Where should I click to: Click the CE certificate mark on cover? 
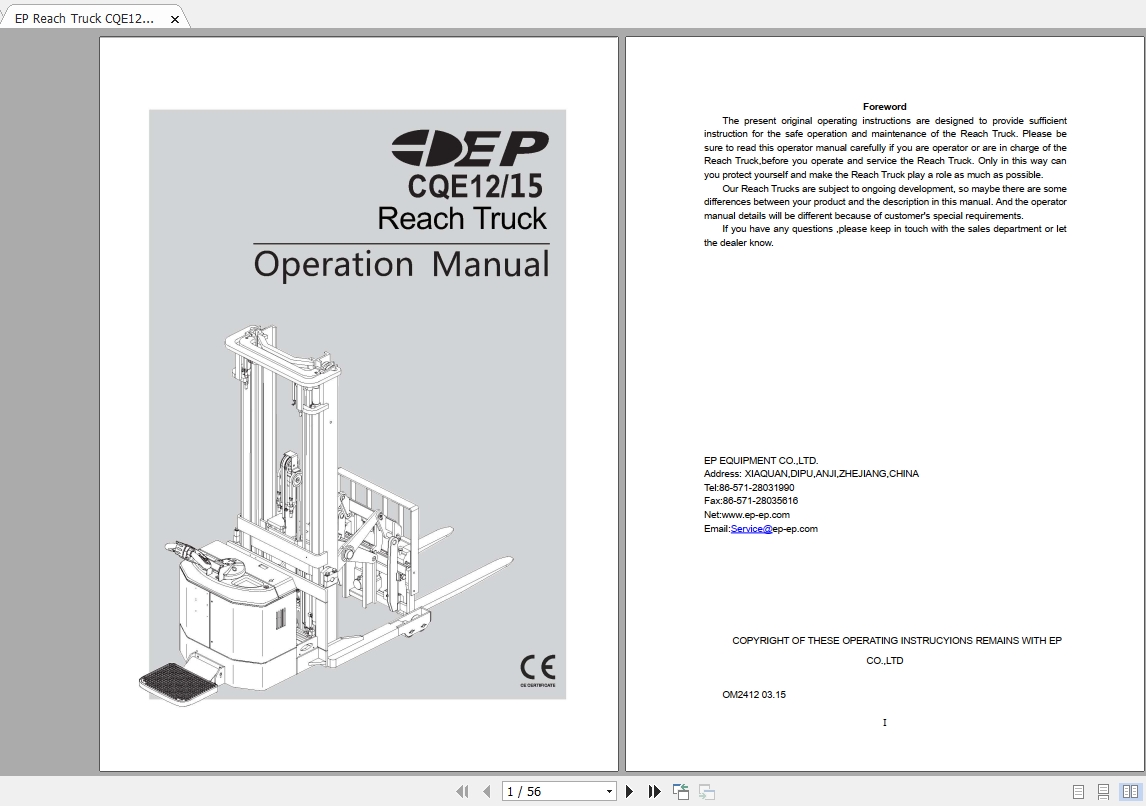538,669
